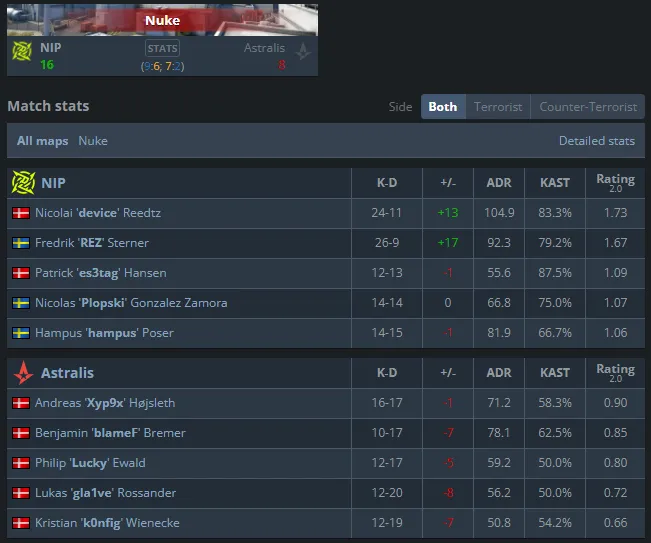
Task: Click Lucky's 0.80 rating value
Action: point(615,462)
